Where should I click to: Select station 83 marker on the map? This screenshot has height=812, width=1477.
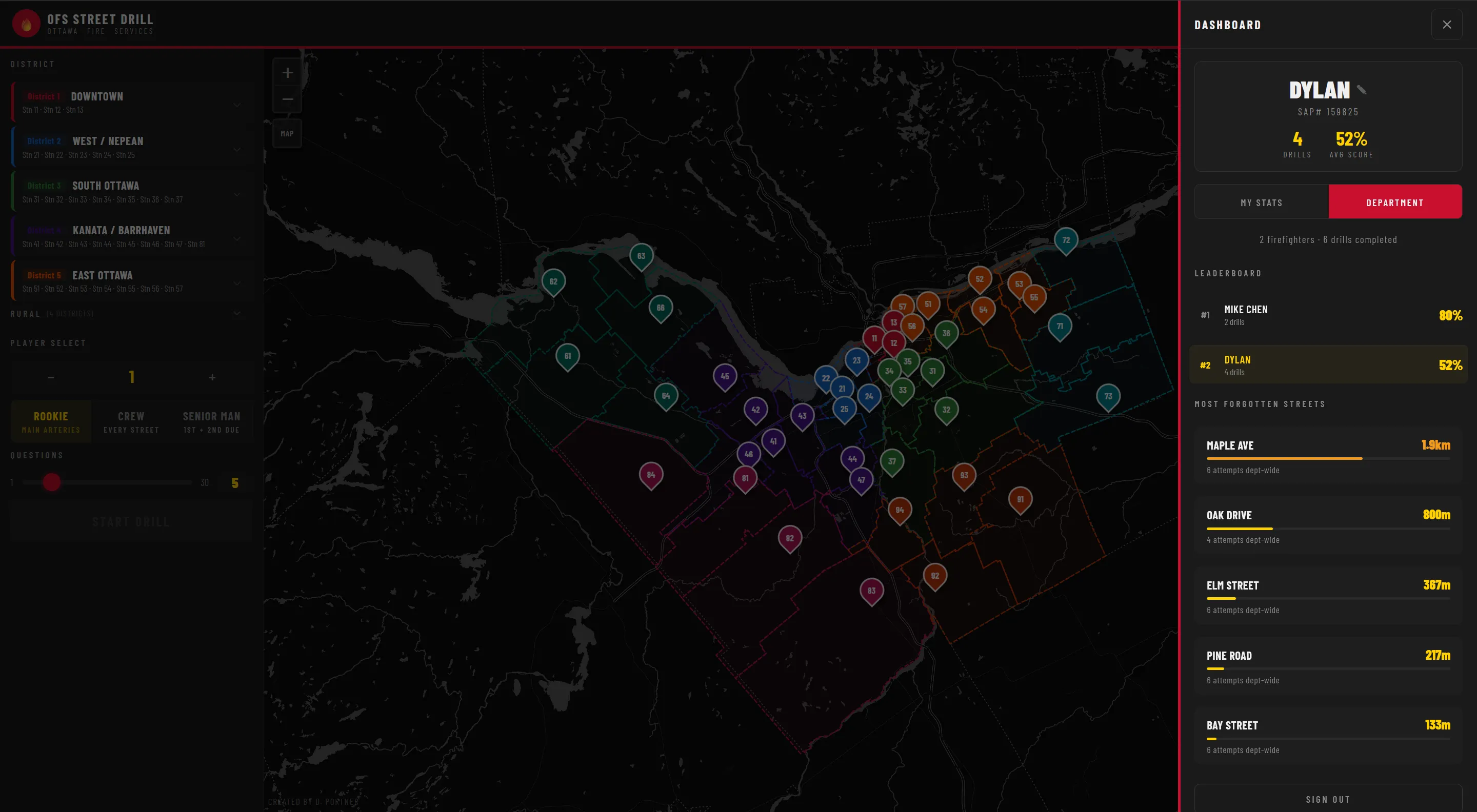pos(871,591)
